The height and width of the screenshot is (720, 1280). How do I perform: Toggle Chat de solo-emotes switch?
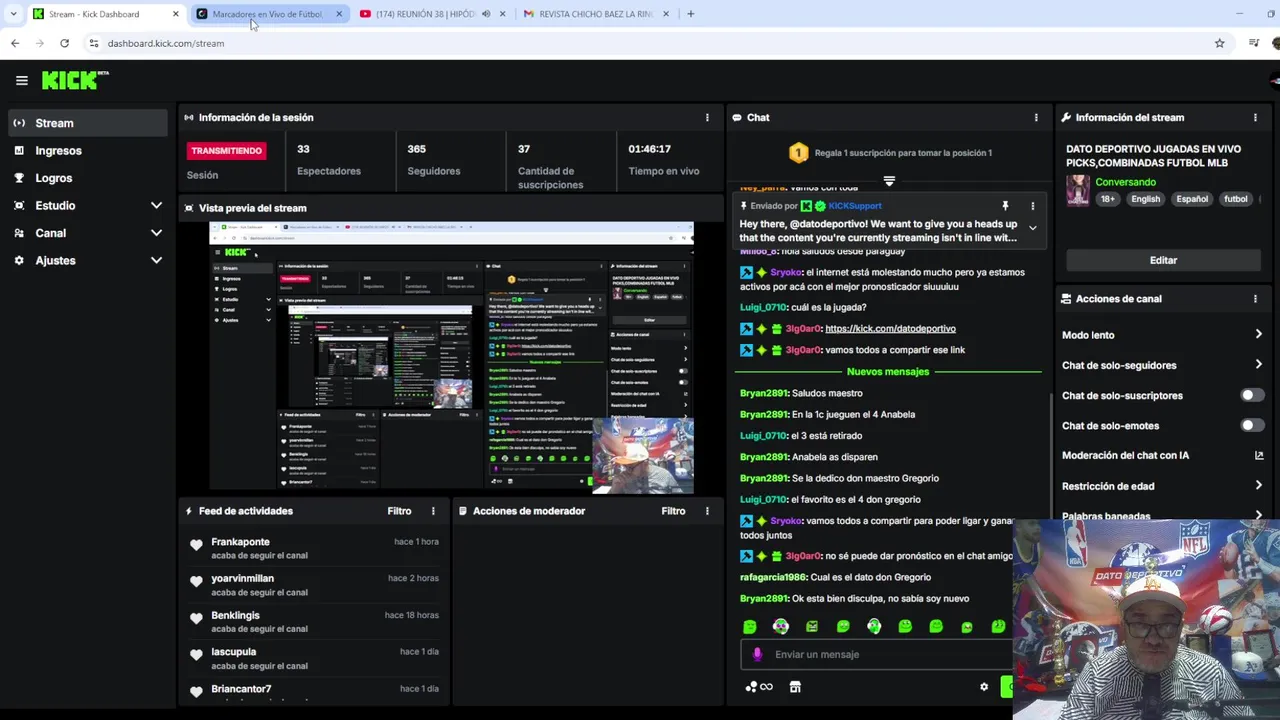coord(1251,426)
